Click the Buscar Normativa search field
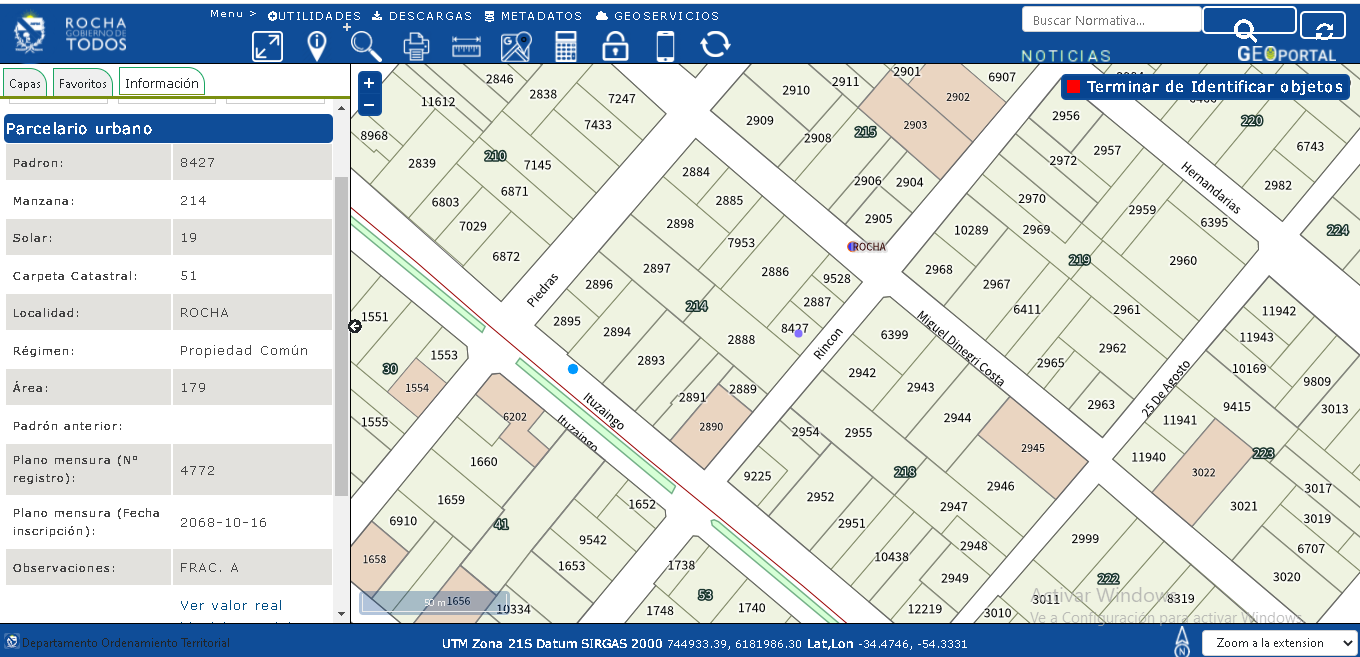The image size is (1360, 657). tap(1110, 20)
